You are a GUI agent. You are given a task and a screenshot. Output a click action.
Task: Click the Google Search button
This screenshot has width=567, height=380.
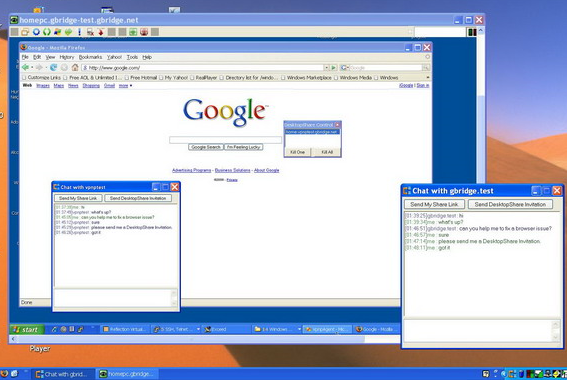tap(206, 147)
